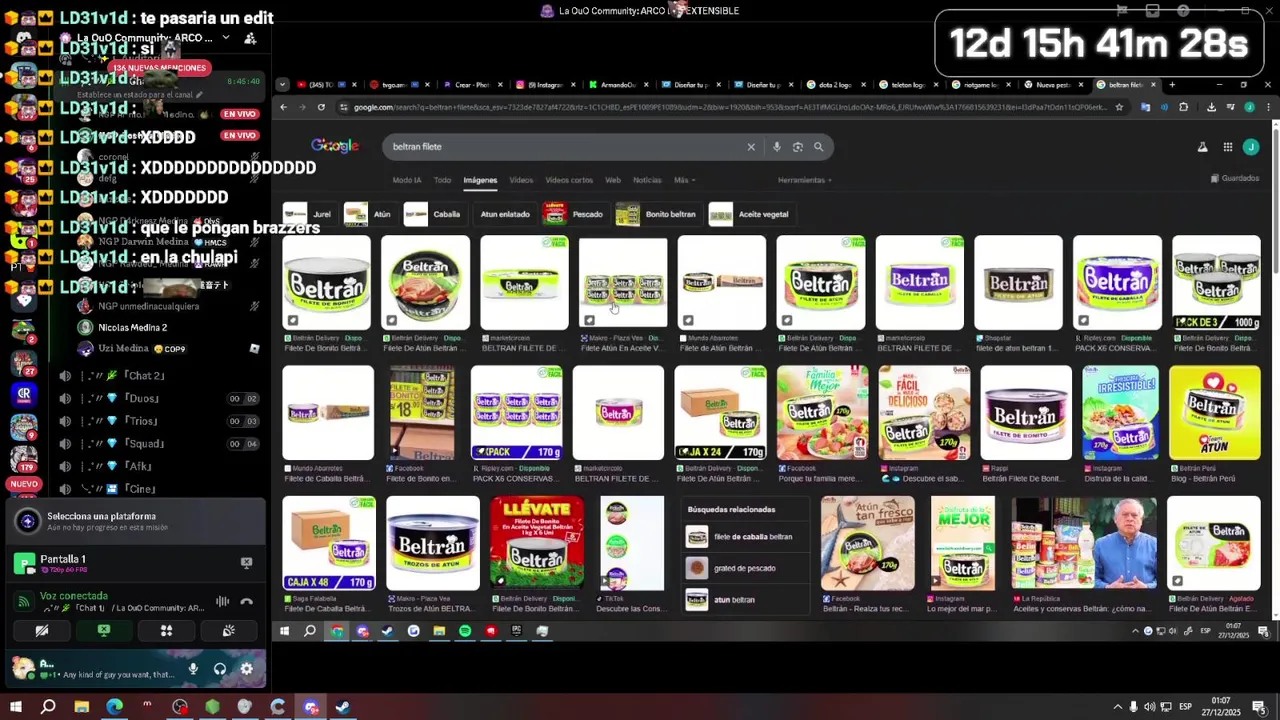The height and width of the screenshot is (720, 1280).
Task: Open Chrome extensions puzzle icon
Action: point(1184,107)
